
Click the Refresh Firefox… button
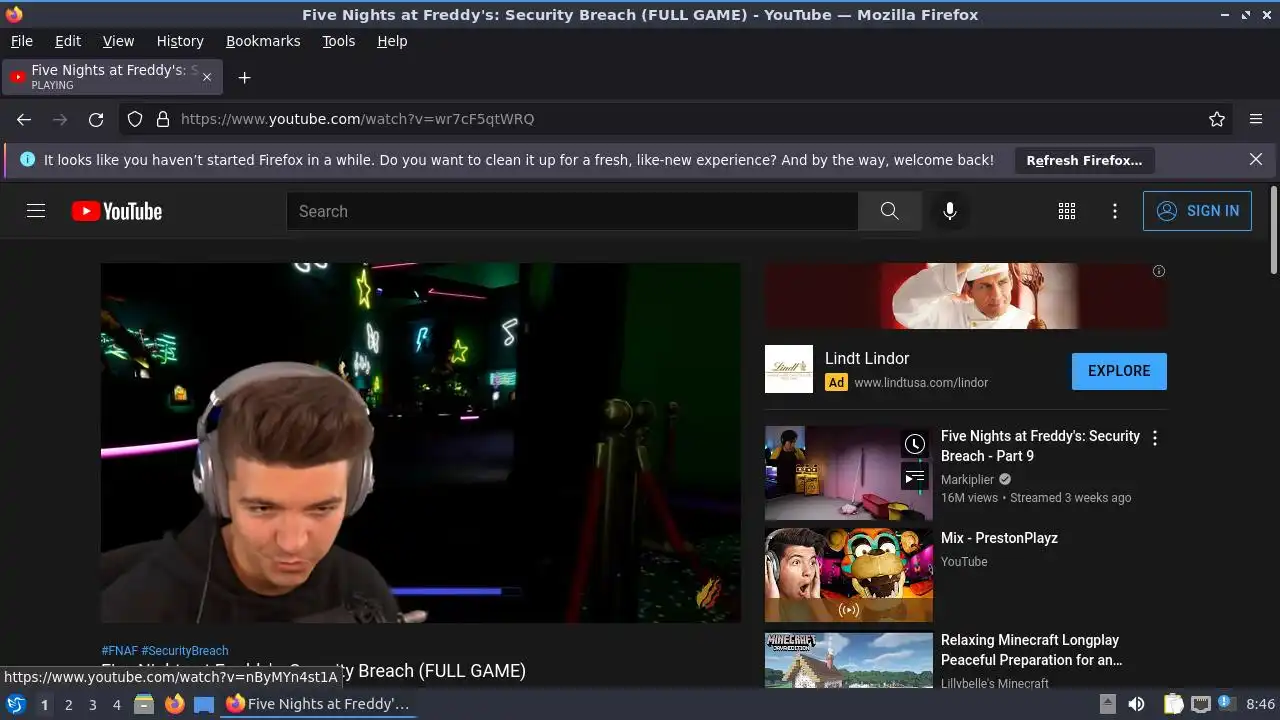pyautogui.click(x=1084, y=160)
